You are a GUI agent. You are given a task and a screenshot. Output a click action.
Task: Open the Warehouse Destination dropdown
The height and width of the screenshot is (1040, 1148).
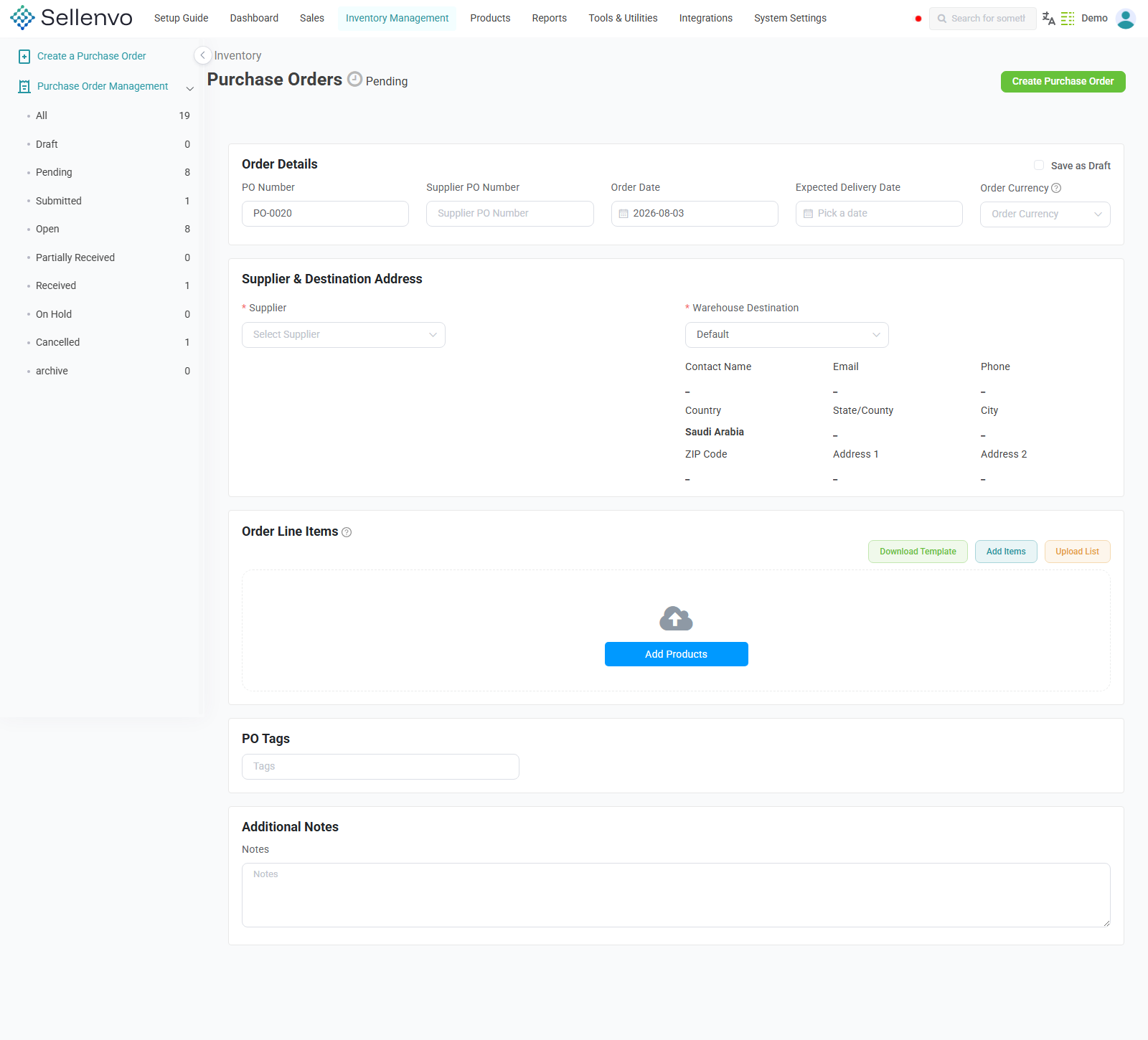point(787,335)
